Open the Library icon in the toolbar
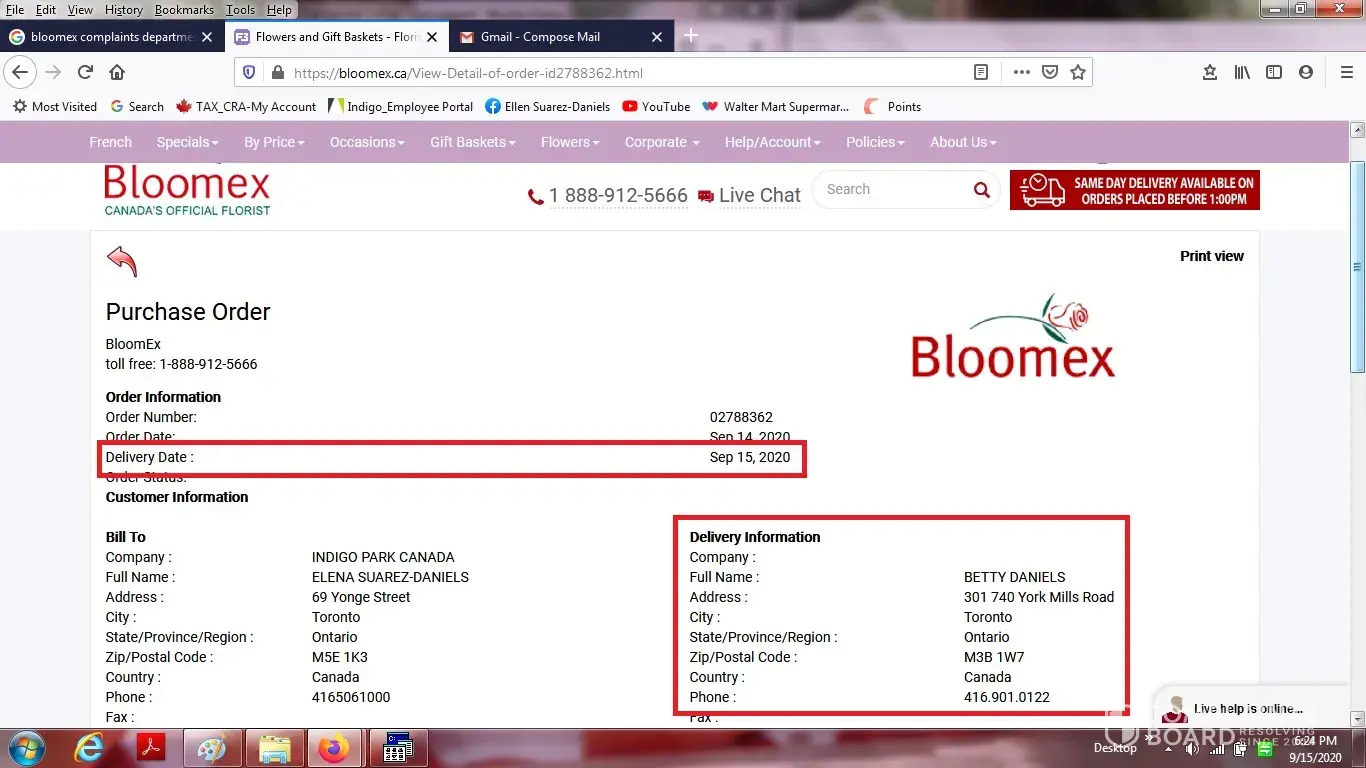The image size is (1366, 768). pos(1242,72)
